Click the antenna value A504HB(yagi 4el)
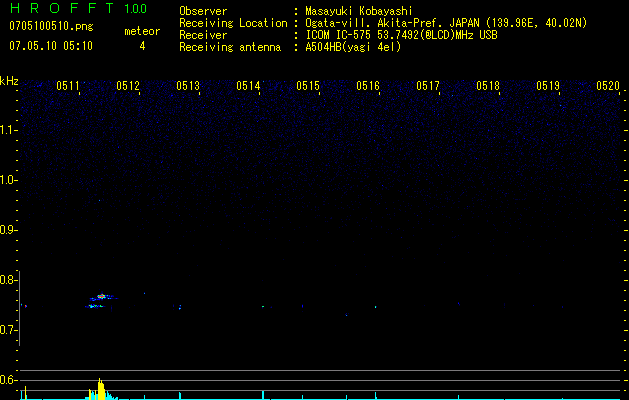This screenshot has height=400, width=629. pyautogui.click(x=353, y=47)
